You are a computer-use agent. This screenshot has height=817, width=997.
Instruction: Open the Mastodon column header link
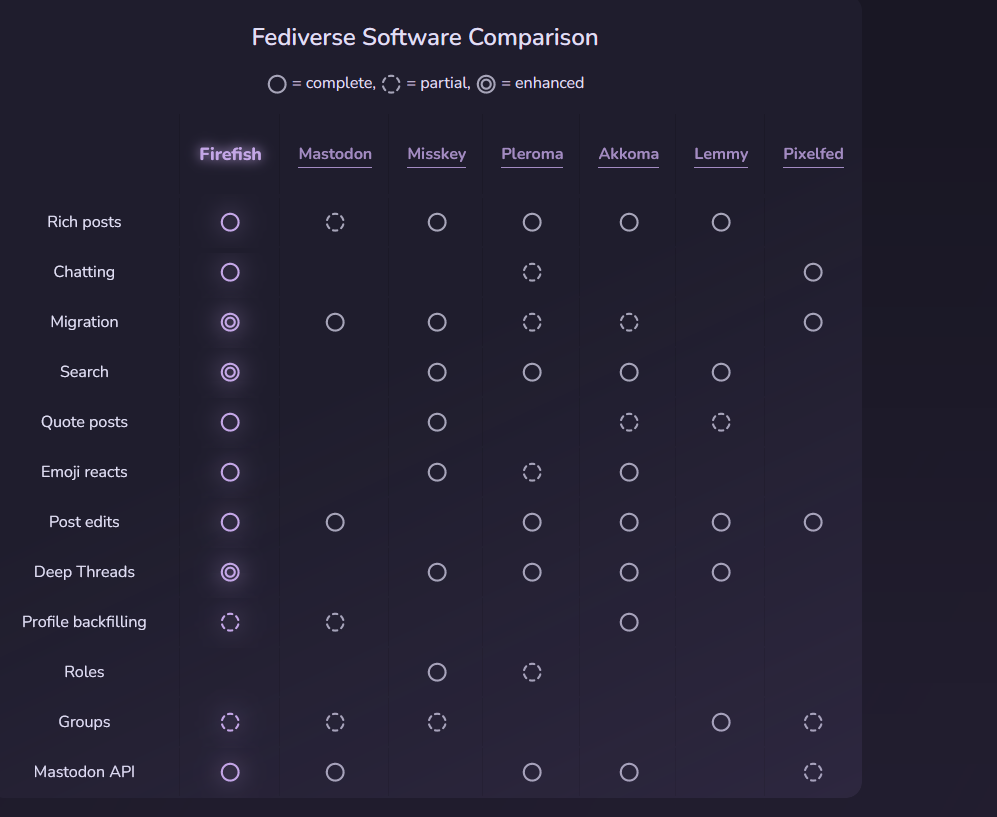pyautogui.click(x=335, y=154)
